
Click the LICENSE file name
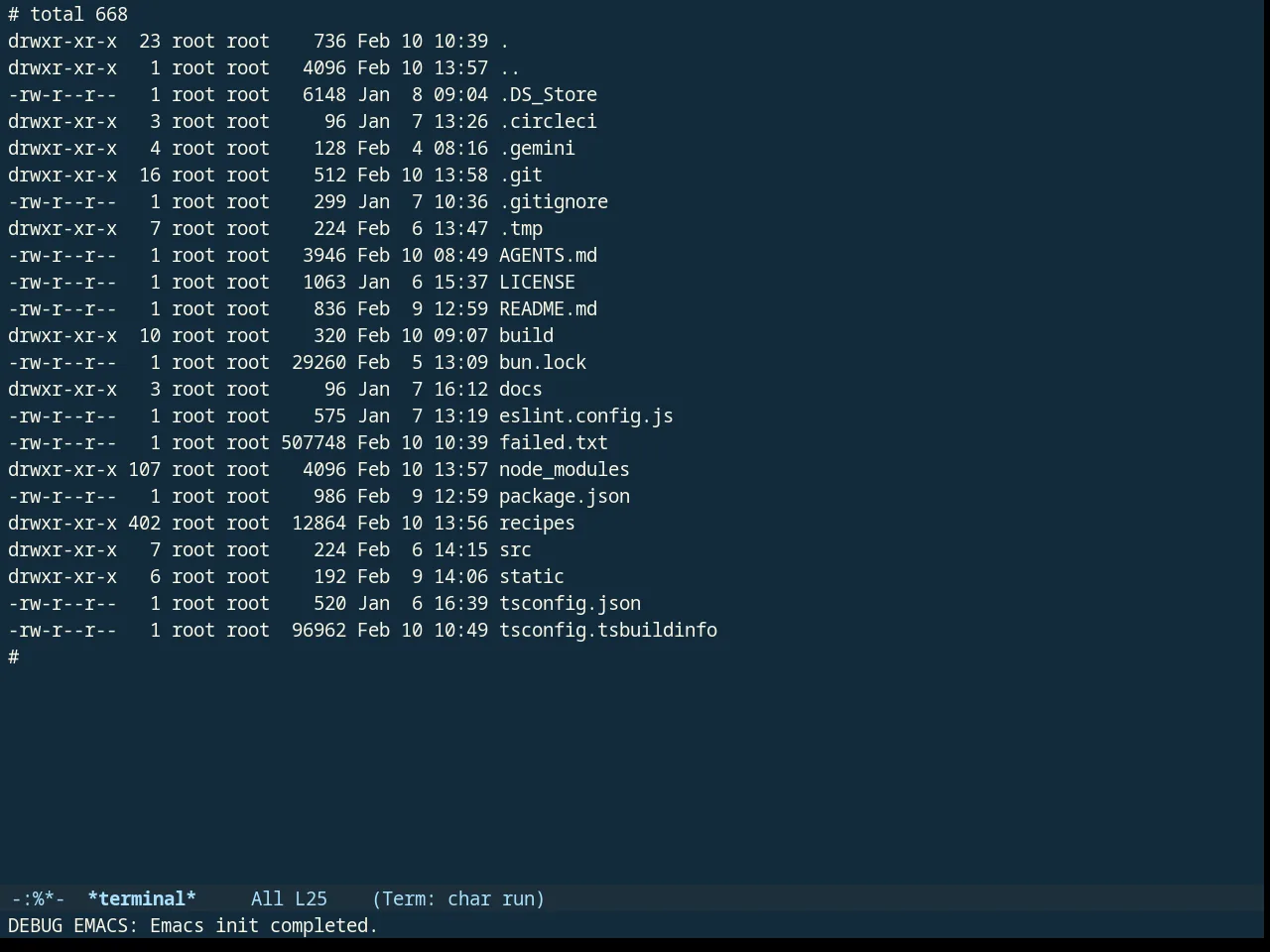(537, 283)
